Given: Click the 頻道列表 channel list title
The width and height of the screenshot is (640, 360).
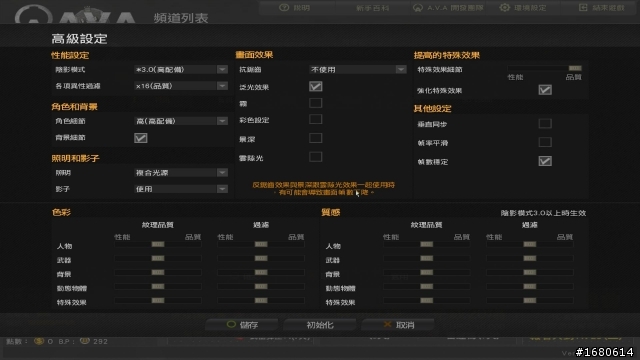Looking at the screenshot, I should click(181, 18).
